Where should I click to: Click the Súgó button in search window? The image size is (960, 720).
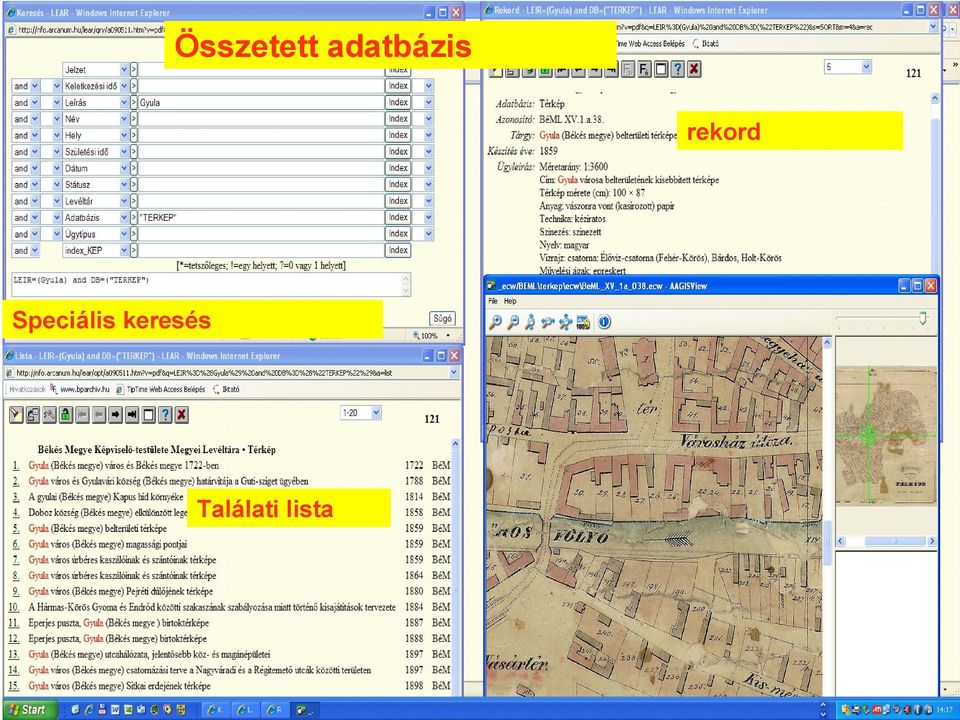442,318
